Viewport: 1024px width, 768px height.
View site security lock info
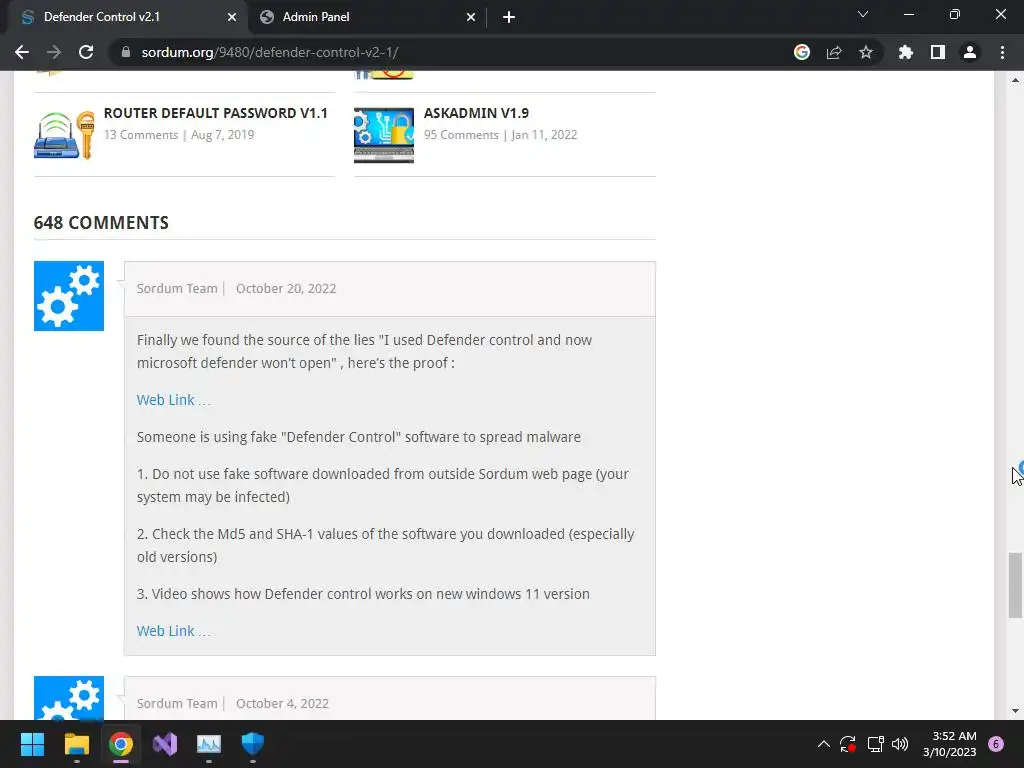(x=126, y=52)
